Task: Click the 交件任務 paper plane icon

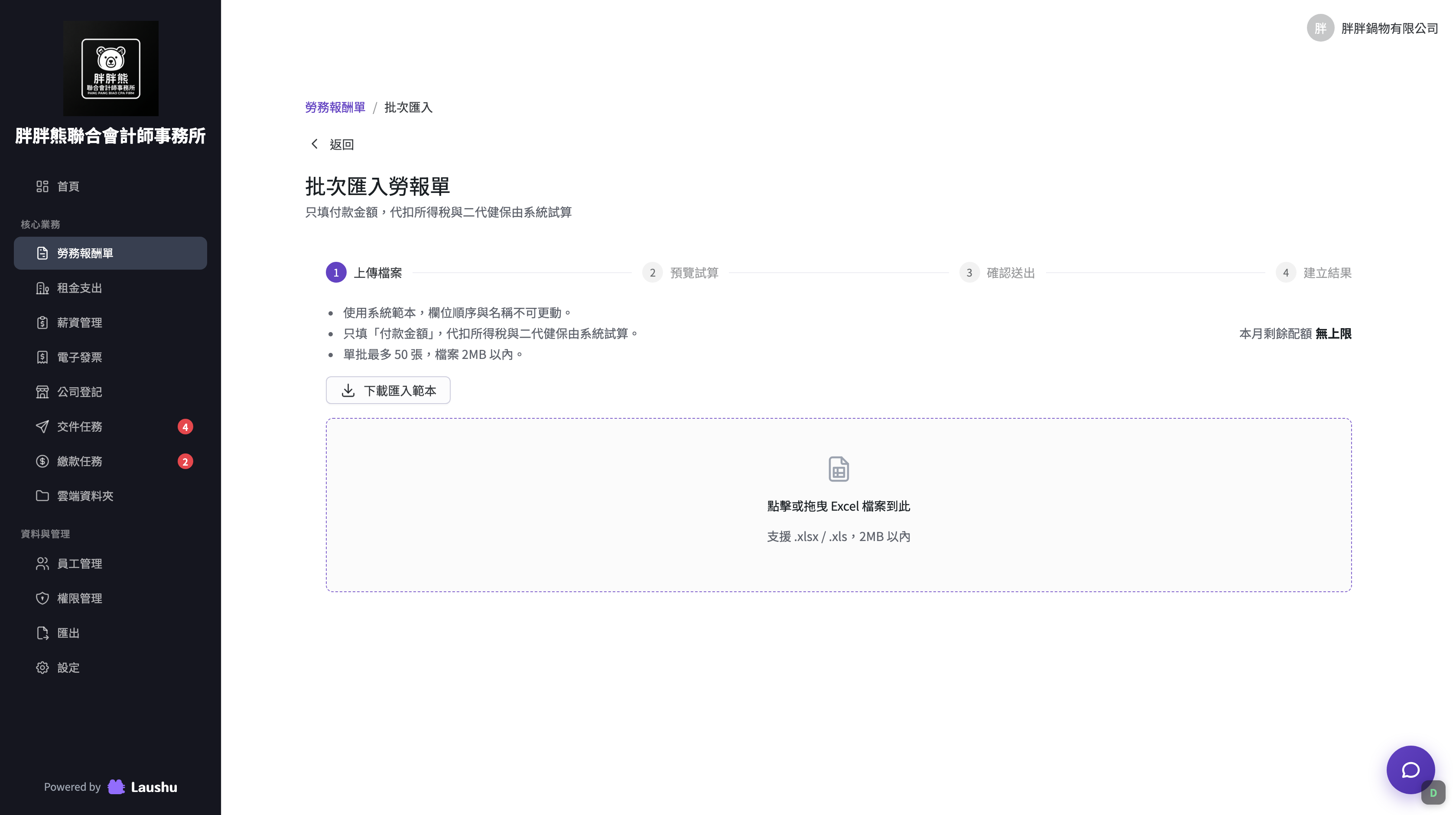Action: pyautogui.click(x=42, y=427)
